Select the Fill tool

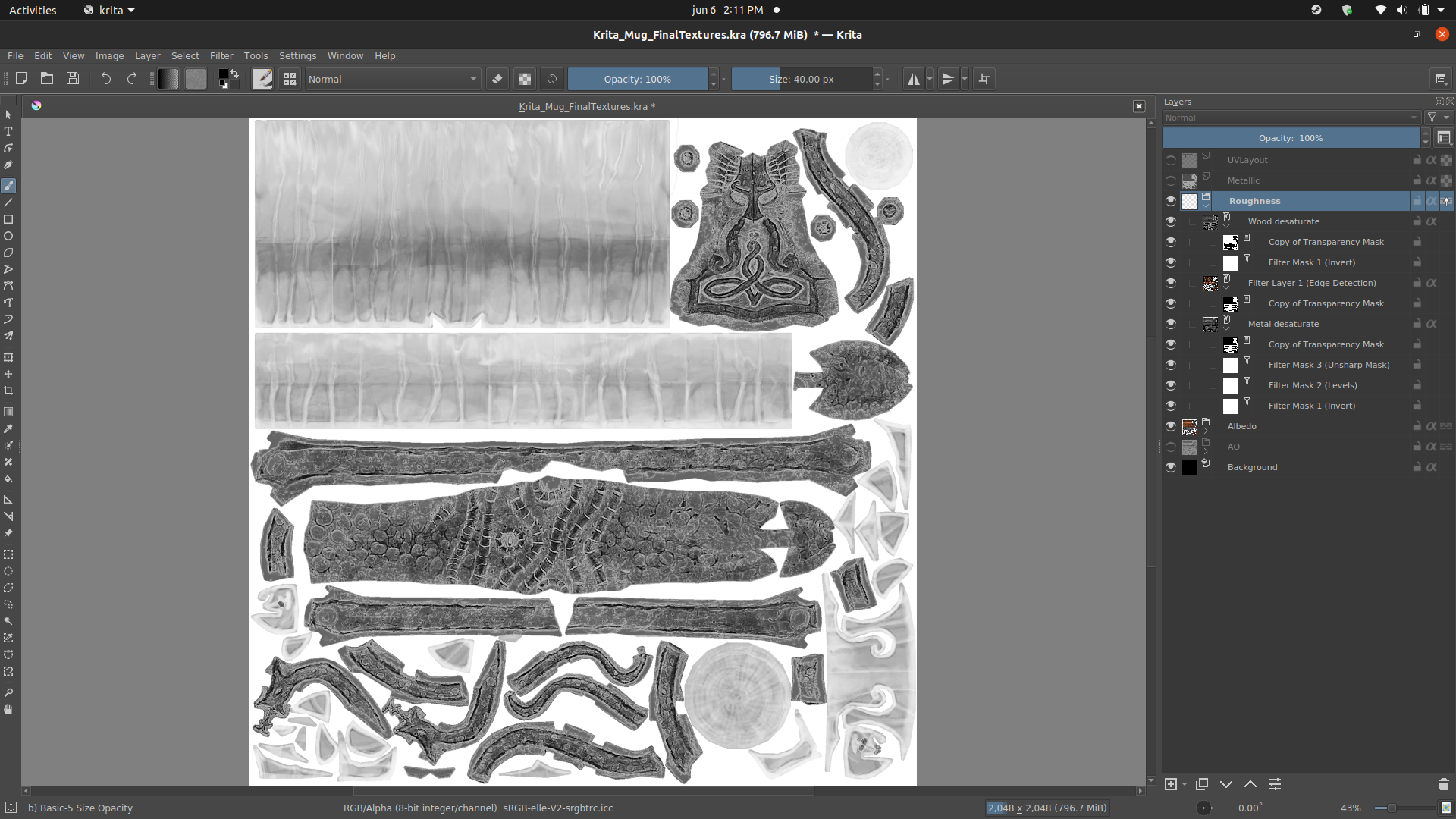pos(8,479)
